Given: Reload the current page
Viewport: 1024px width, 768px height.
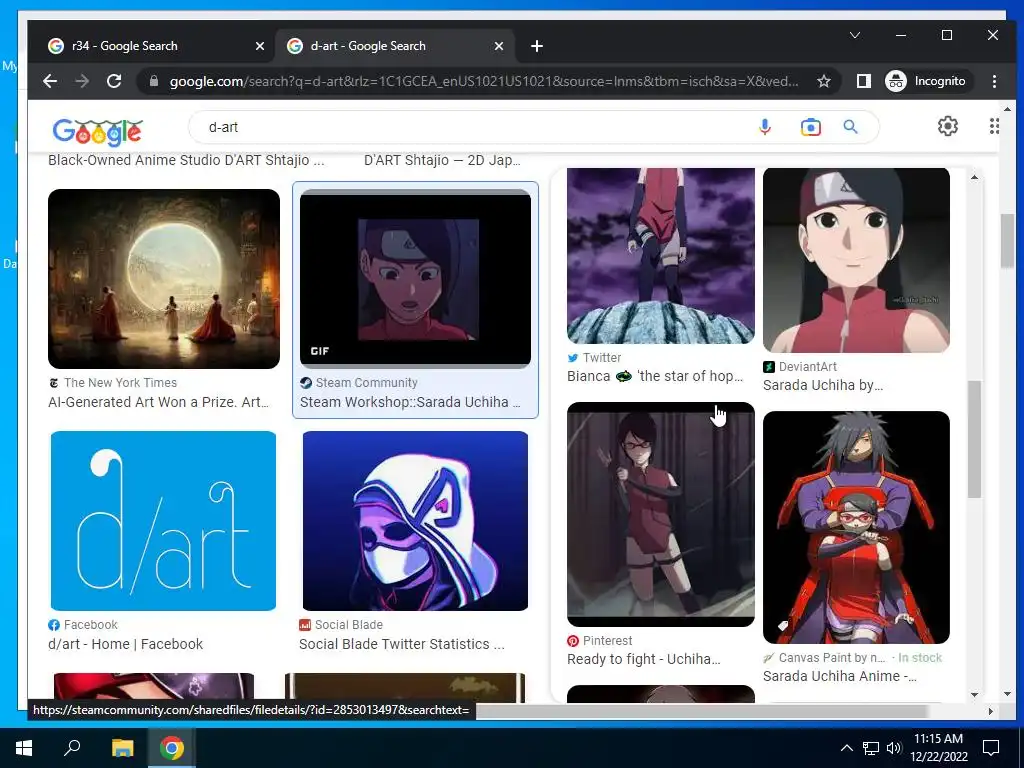Looking at the screenshot, I should pos(114,81).
